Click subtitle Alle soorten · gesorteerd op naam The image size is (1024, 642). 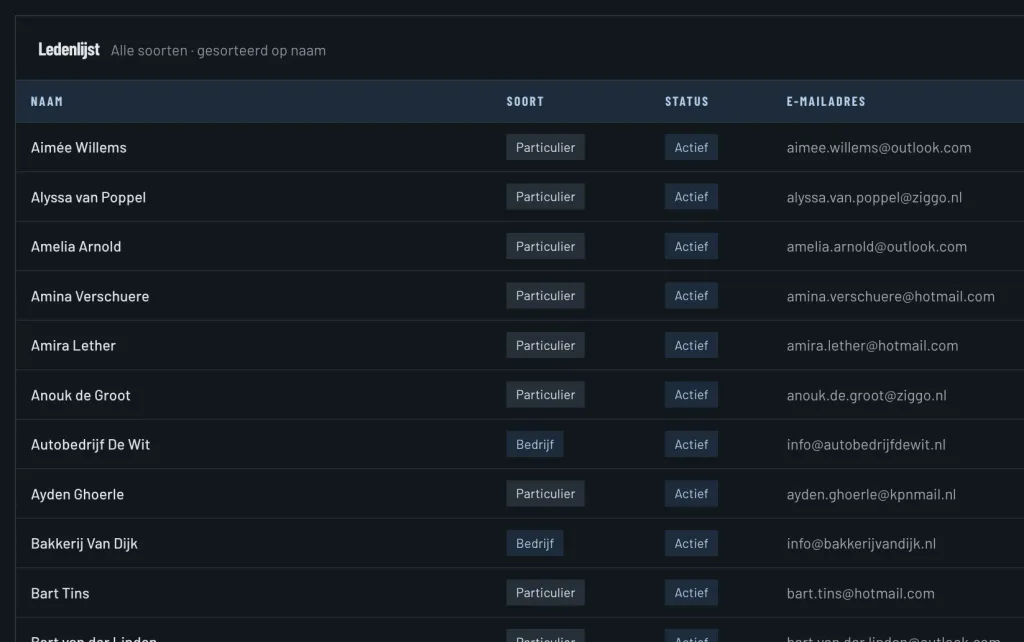(218, 50)
